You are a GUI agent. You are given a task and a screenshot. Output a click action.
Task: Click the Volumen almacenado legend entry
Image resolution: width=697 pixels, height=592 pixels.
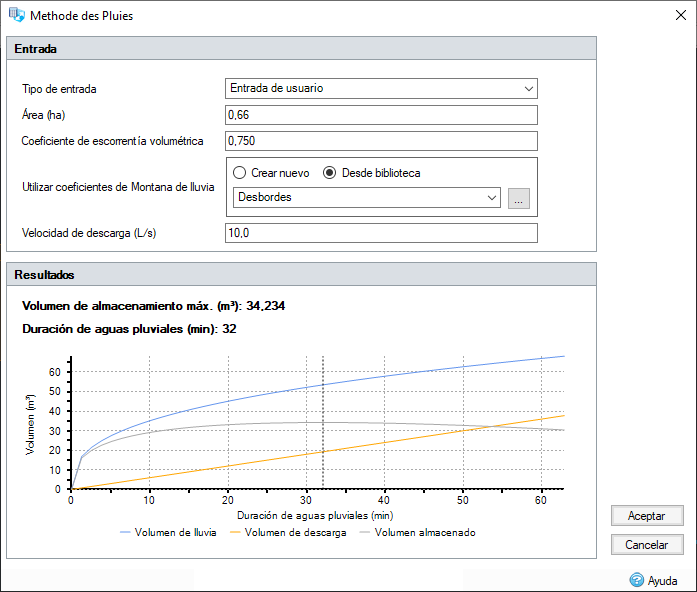(418, 532)
